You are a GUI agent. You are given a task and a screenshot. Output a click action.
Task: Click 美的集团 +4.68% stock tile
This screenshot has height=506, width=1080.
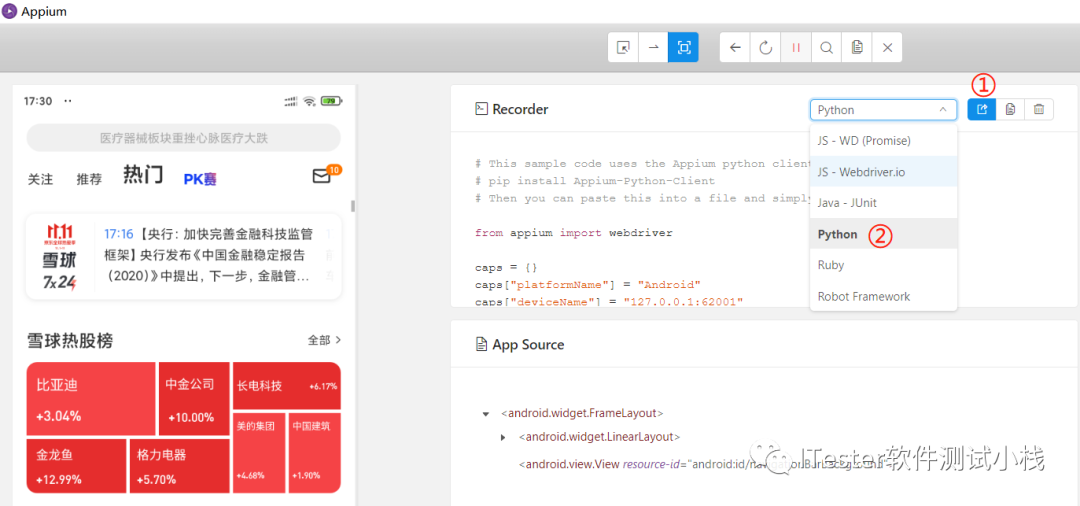point(259,453)
